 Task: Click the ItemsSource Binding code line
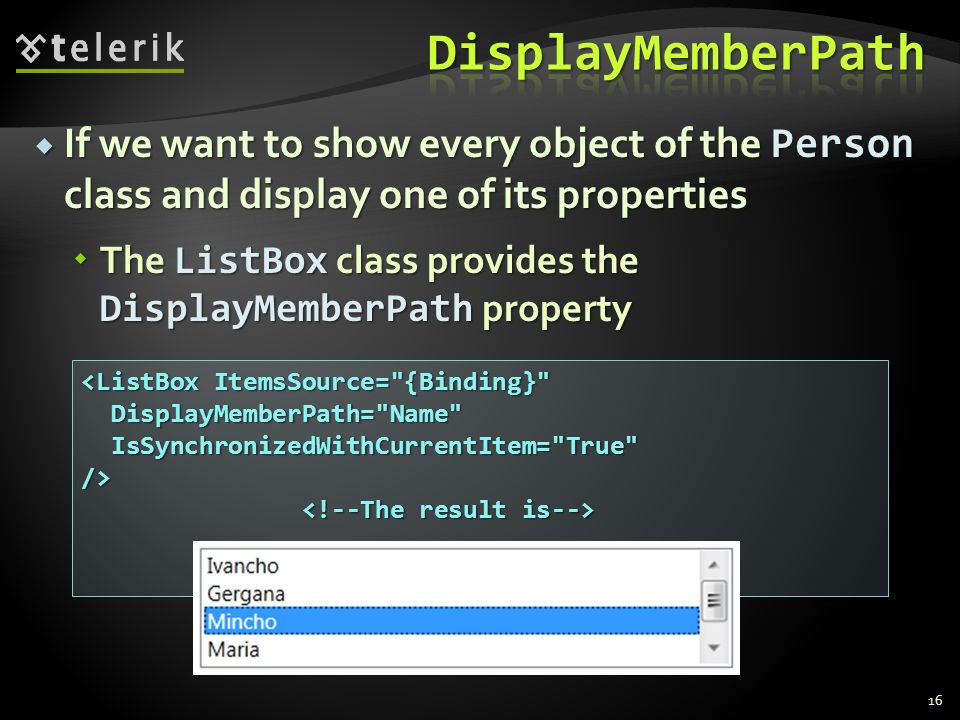click(x=315, y=382)
